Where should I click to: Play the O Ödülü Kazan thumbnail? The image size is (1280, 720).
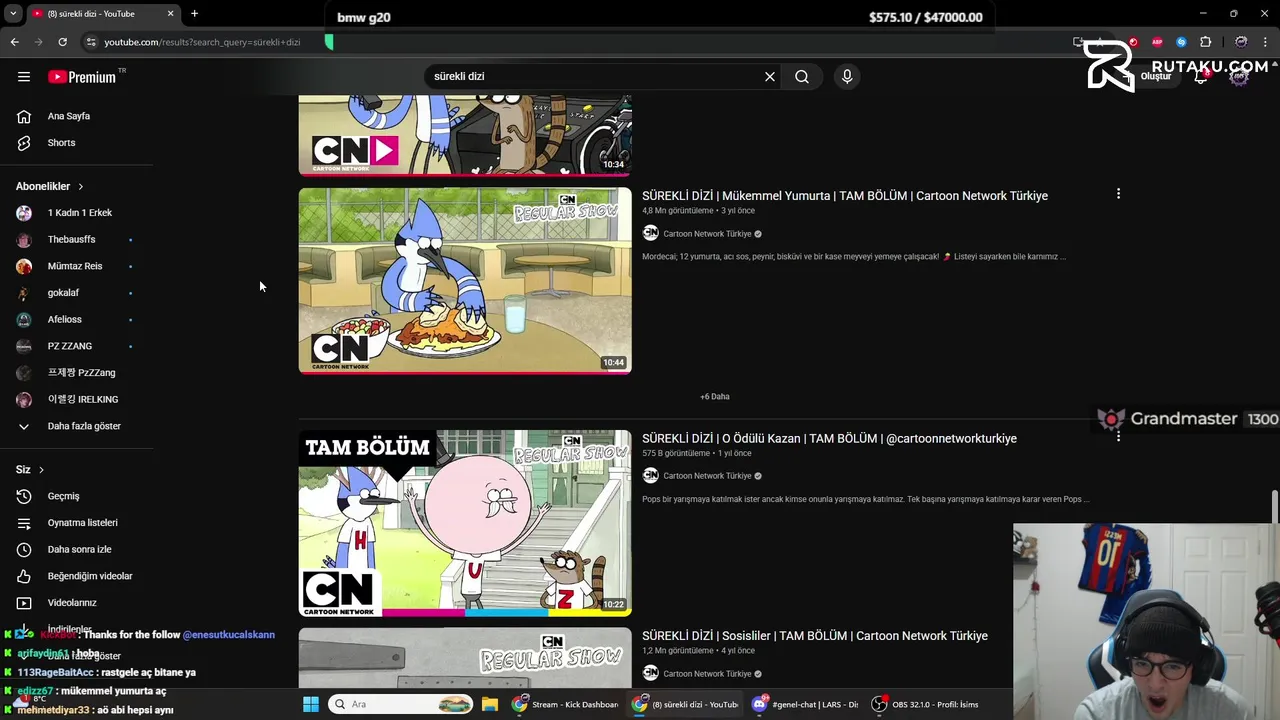click(465, 523)
